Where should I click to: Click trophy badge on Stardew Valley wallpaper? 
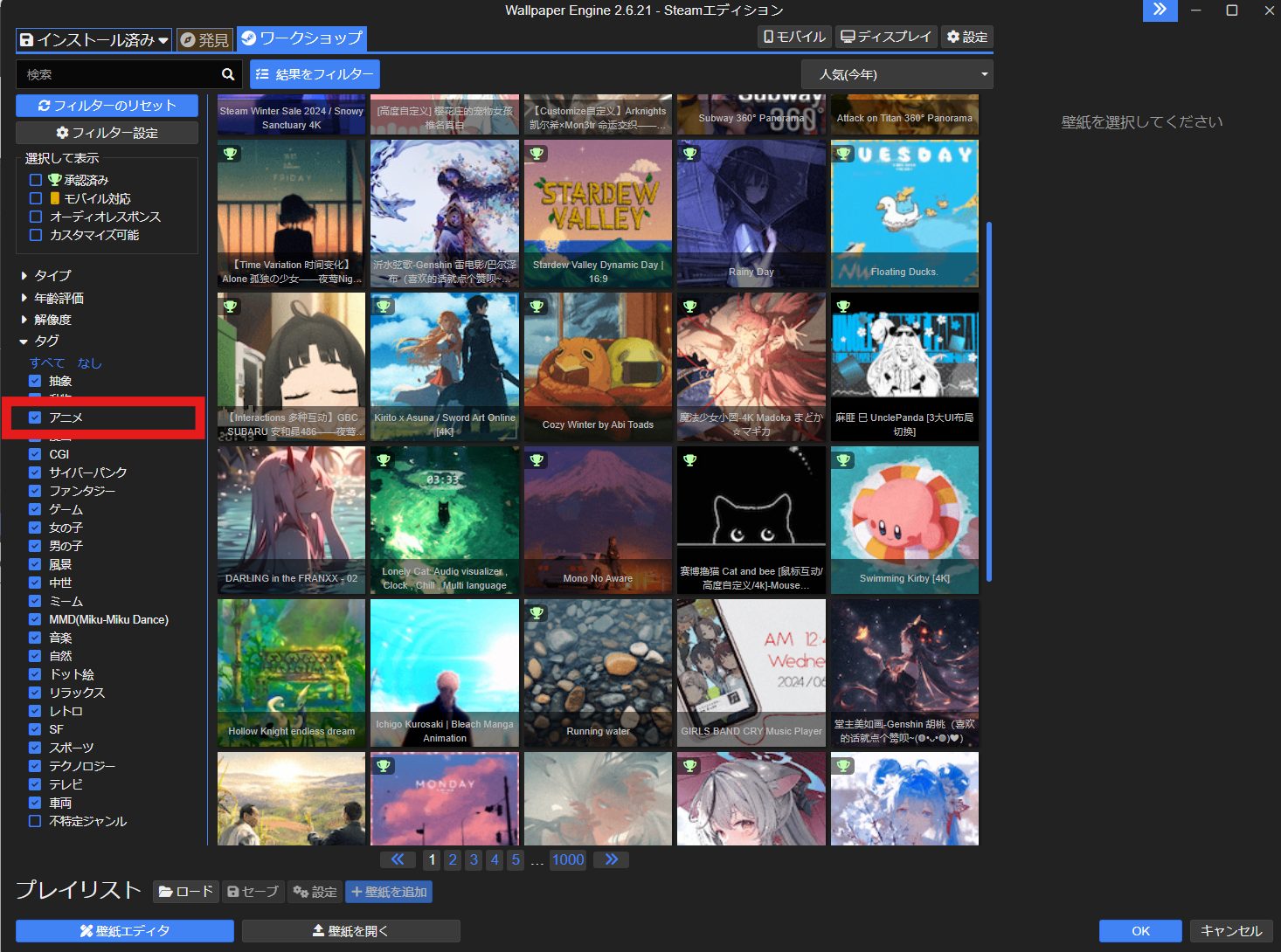[537, 154]
